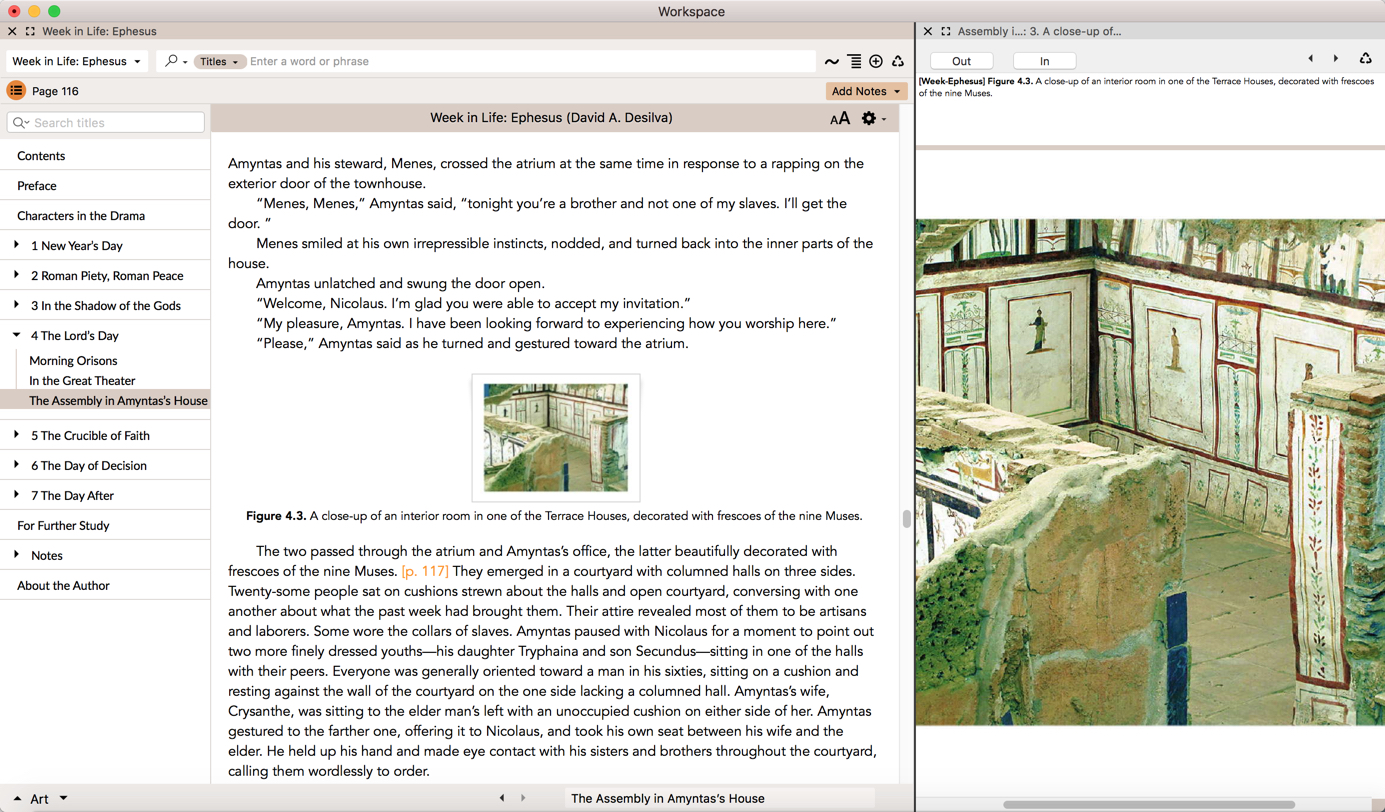Go to previous image in Assembly pane
1385x812 pixels.
tap(1311, 59)
